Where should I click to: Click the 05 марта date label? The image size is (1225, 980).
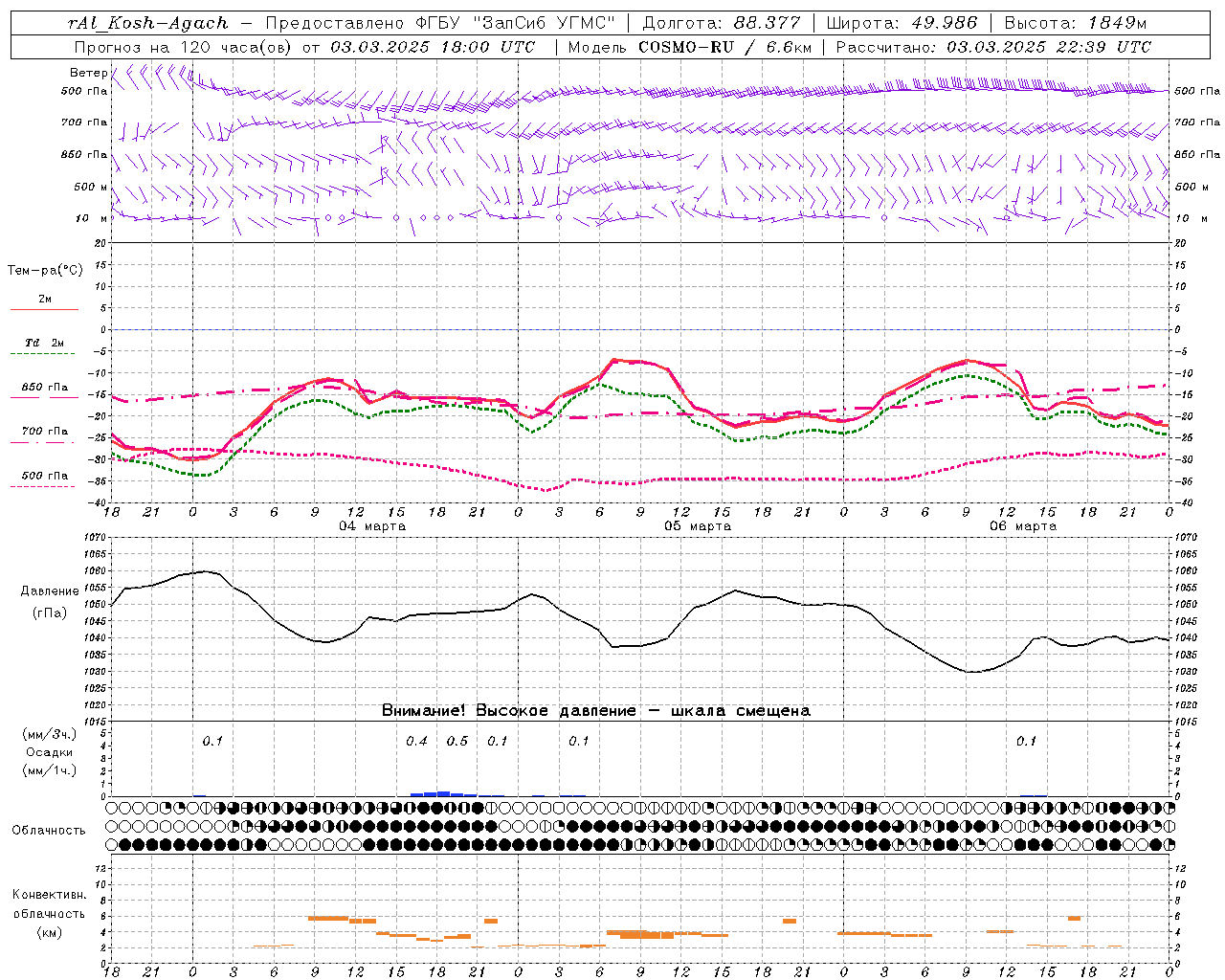698,526
